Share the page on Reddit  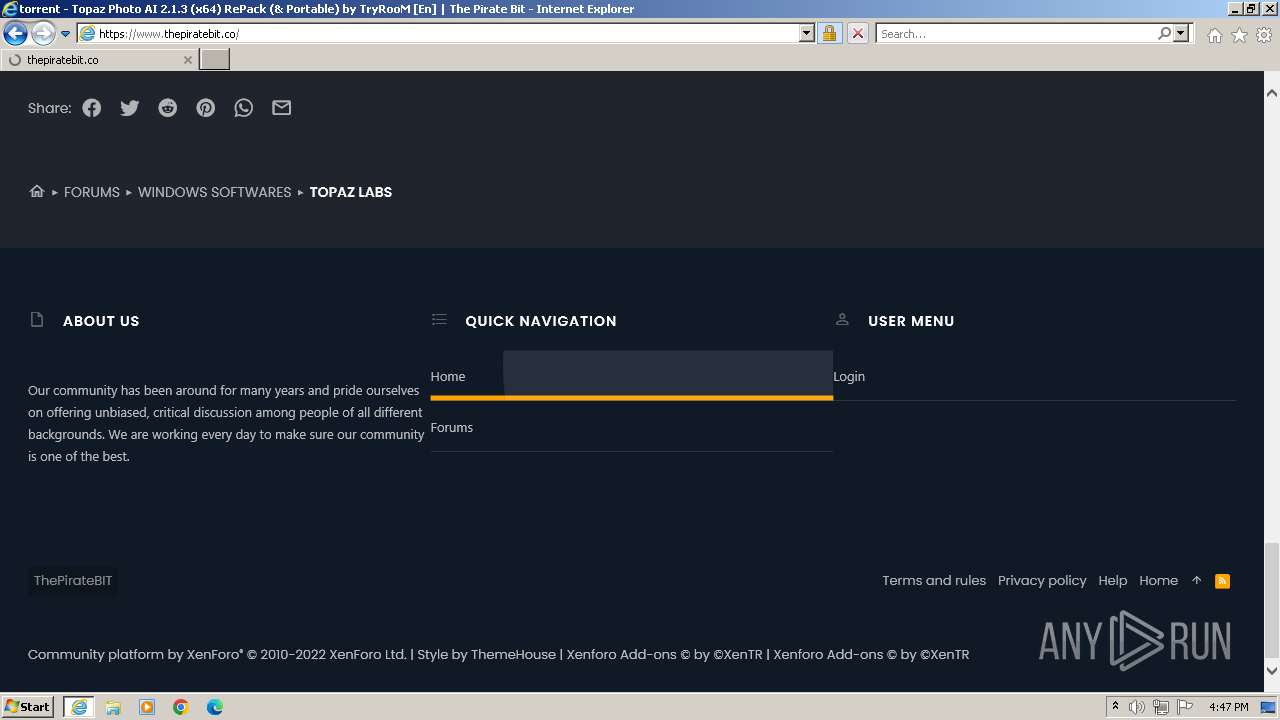coord(168,108)
